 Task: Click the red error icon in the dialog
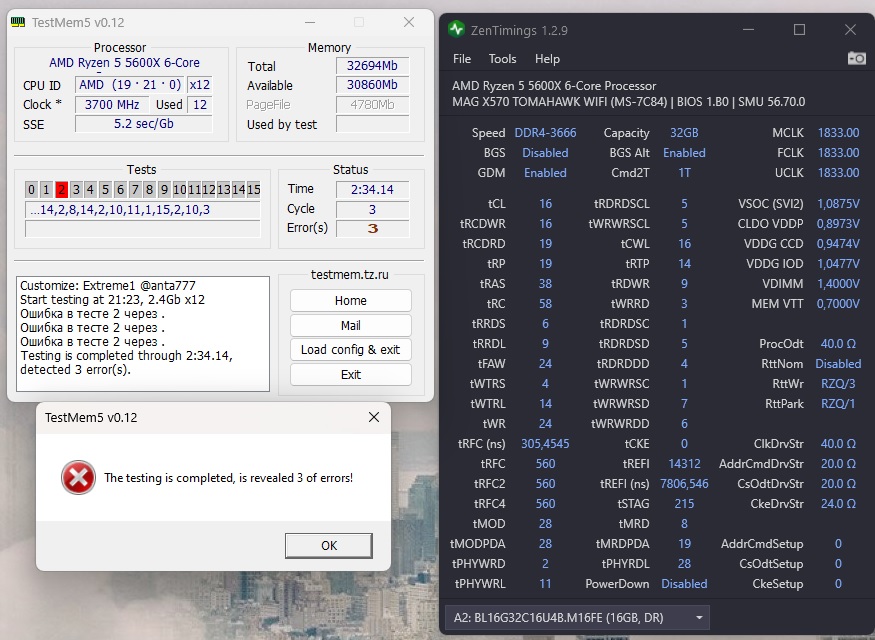tap(78, 478)
